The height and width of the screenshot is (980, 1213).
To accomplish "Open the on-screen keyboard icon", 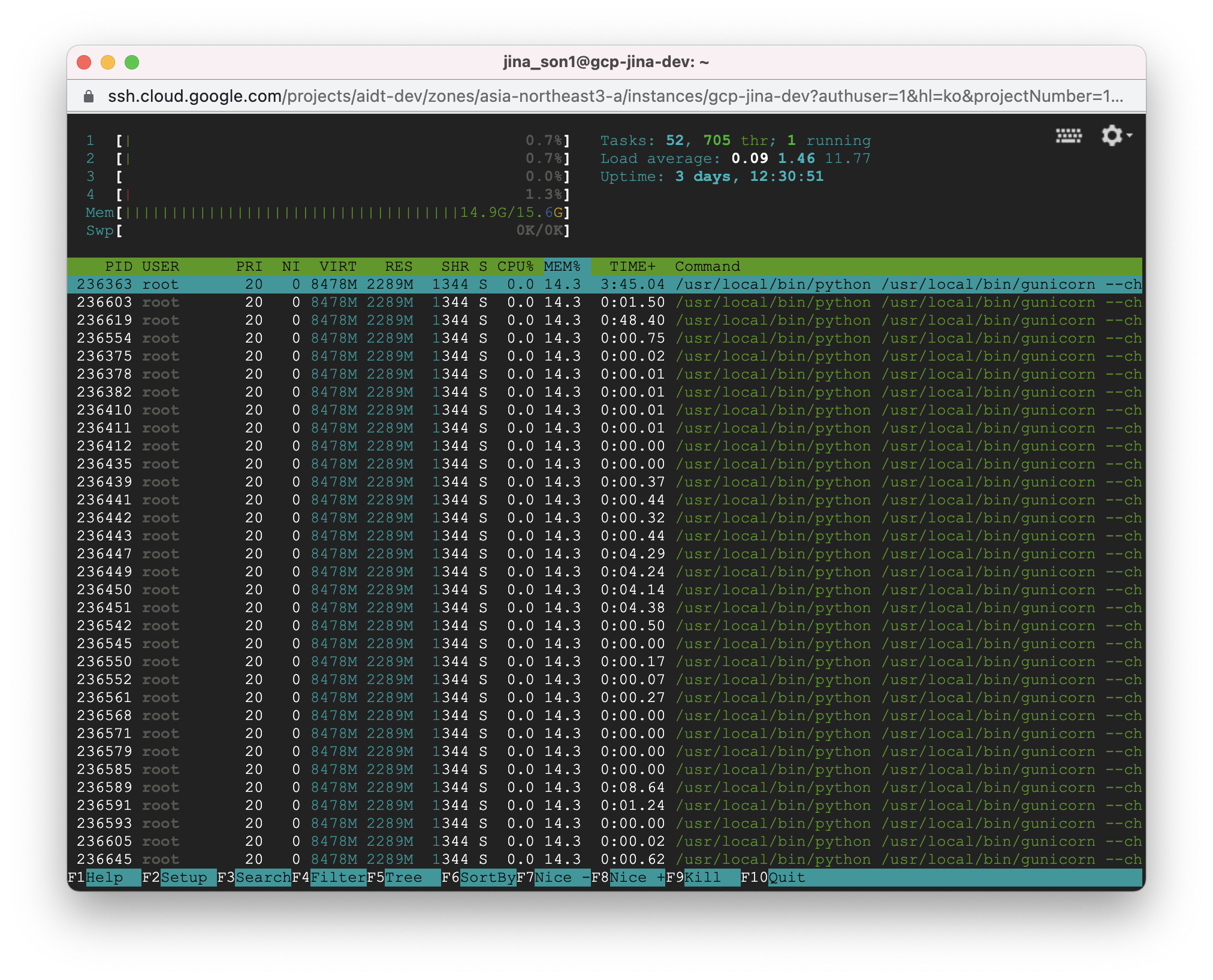I will click(1069, 137).
